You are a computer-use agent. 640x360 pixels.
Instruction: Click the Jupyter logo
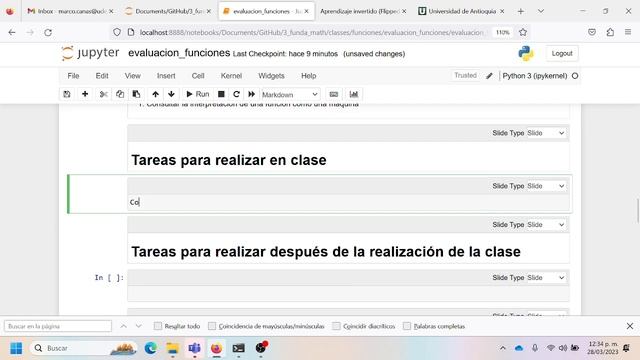(x=90, y=53)
